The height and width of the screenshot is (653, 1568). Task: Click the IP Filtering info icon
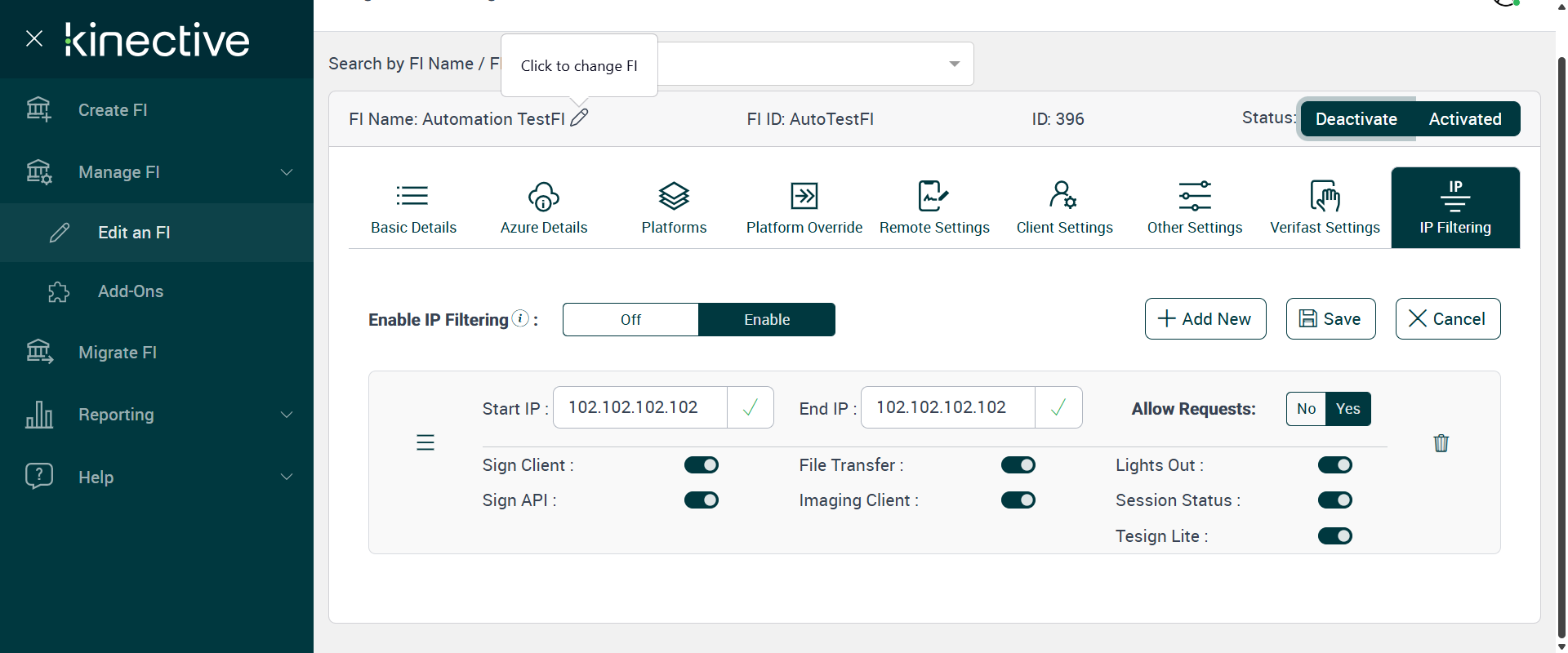pos(520,318)
